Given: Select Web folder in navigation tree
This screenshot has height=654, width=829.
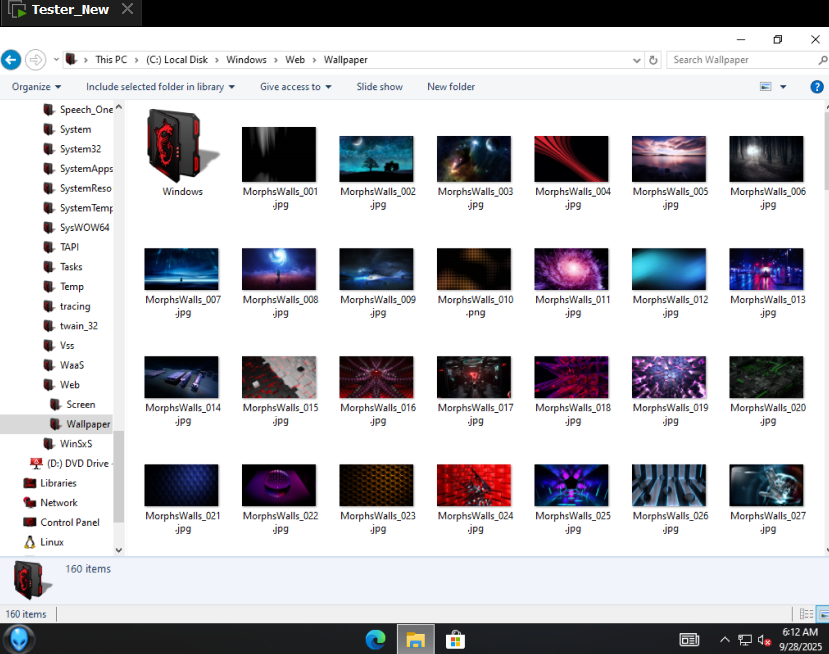Looking at the screenshot, I should pos(69,385).
